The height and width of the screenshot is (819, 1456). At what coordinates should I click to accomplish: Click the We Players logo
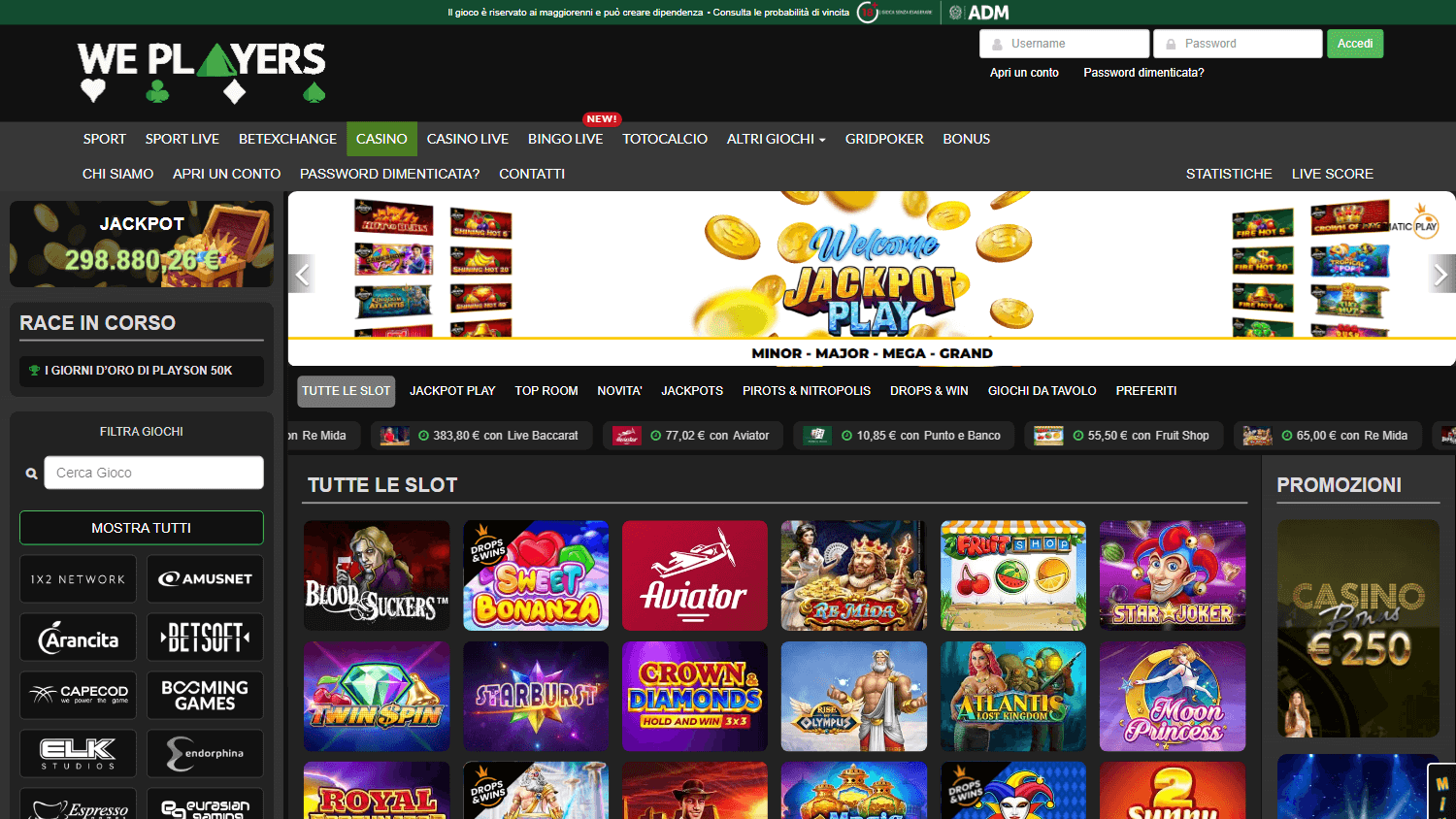tap(202, 73)
